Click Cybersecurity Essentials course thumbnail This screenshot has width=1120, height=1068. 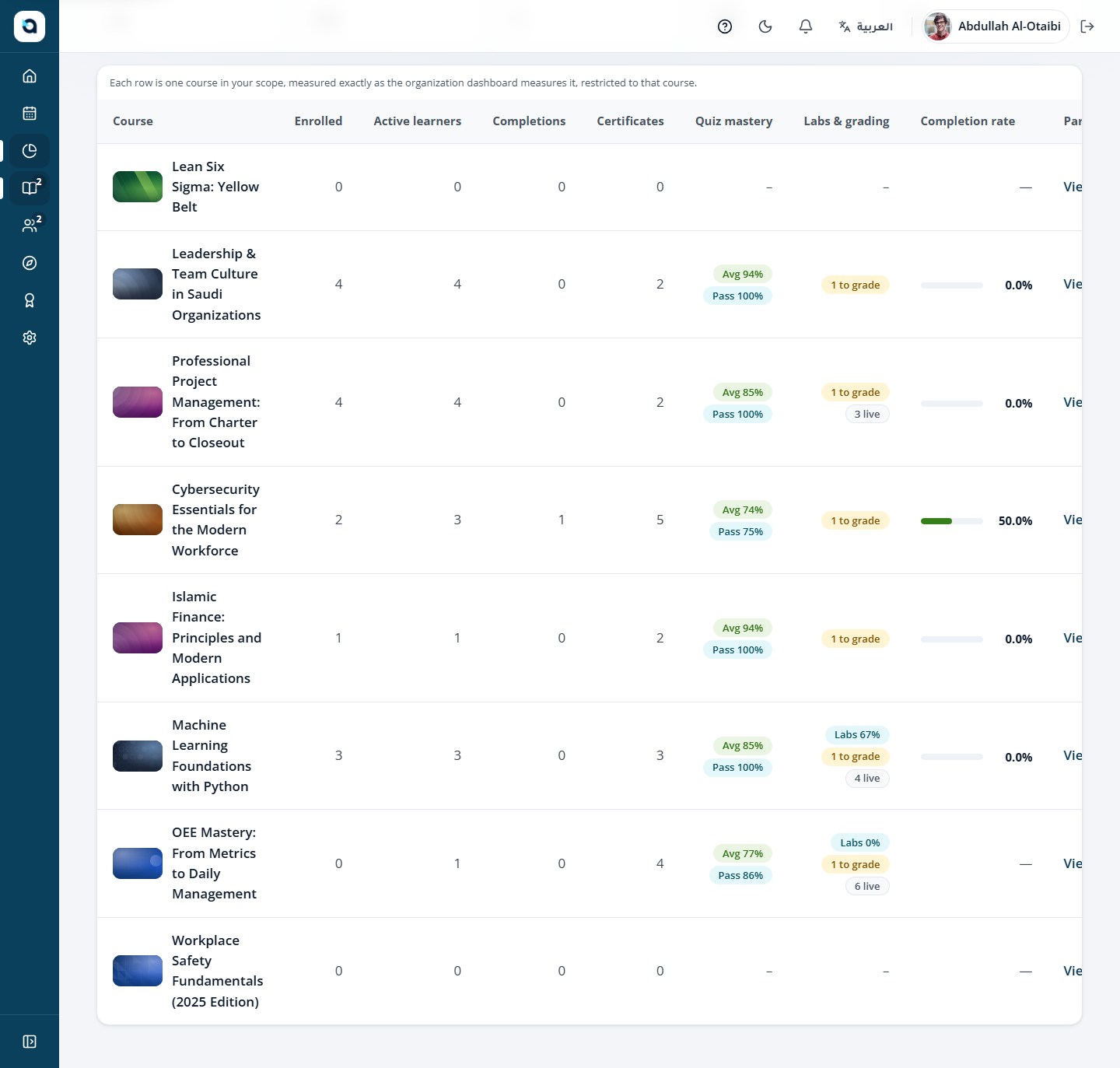pos(138,520)
